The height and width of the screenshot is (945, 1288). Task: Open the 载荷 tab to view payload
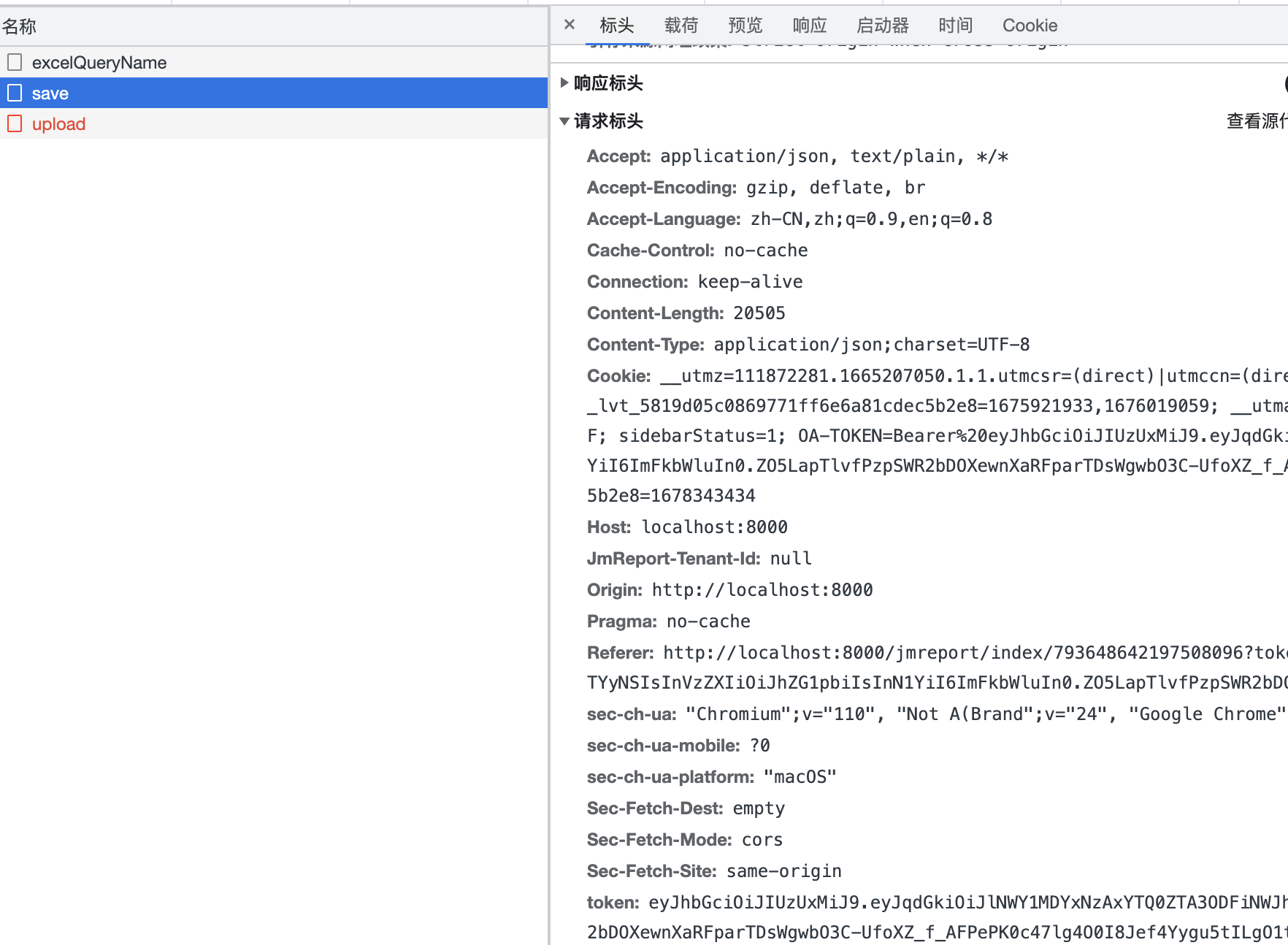tap(681, 25)
